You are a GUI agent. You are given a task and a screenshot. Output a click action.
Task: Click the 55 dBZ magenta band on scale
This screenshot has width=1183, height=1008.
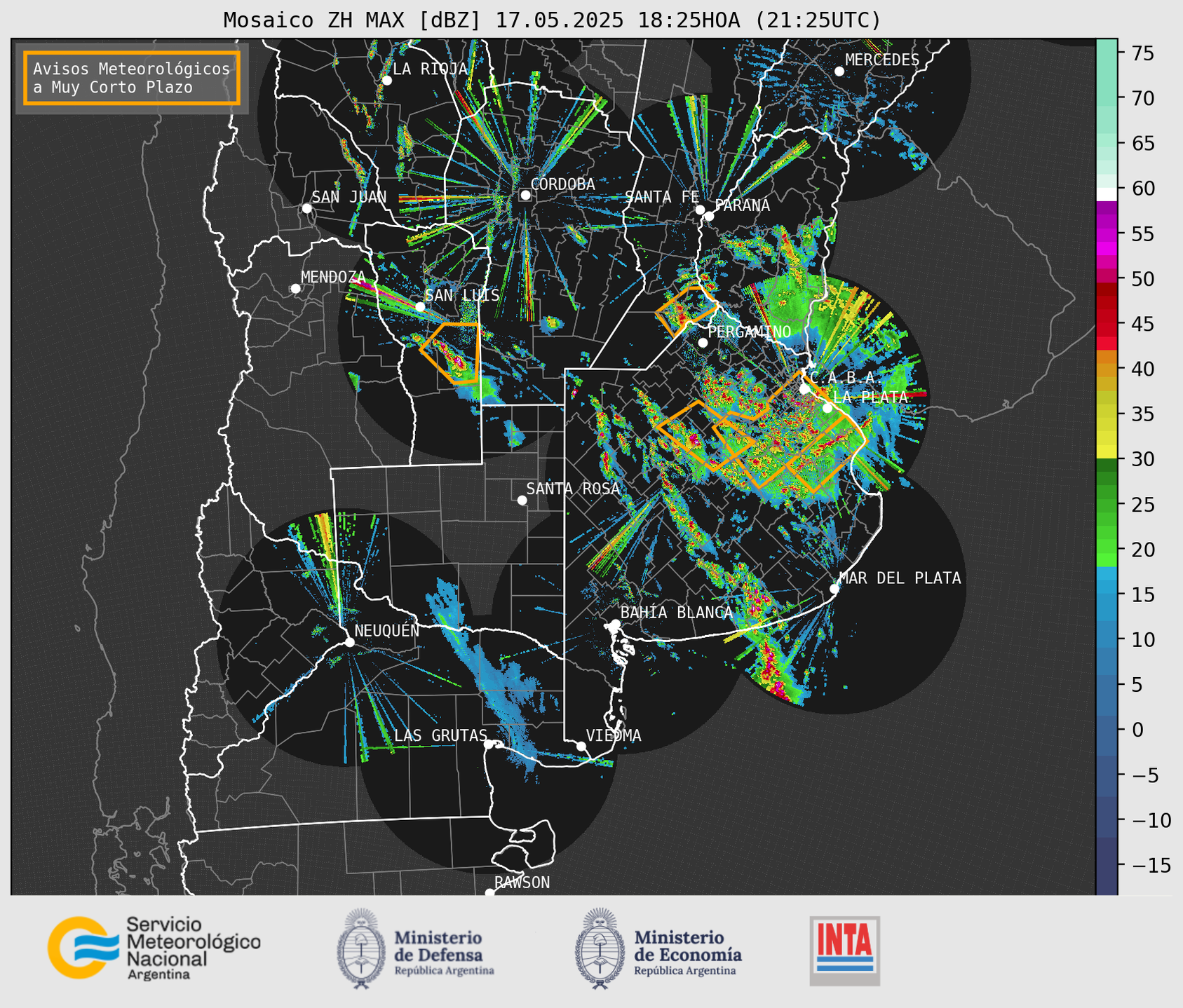coord(1107,234)
